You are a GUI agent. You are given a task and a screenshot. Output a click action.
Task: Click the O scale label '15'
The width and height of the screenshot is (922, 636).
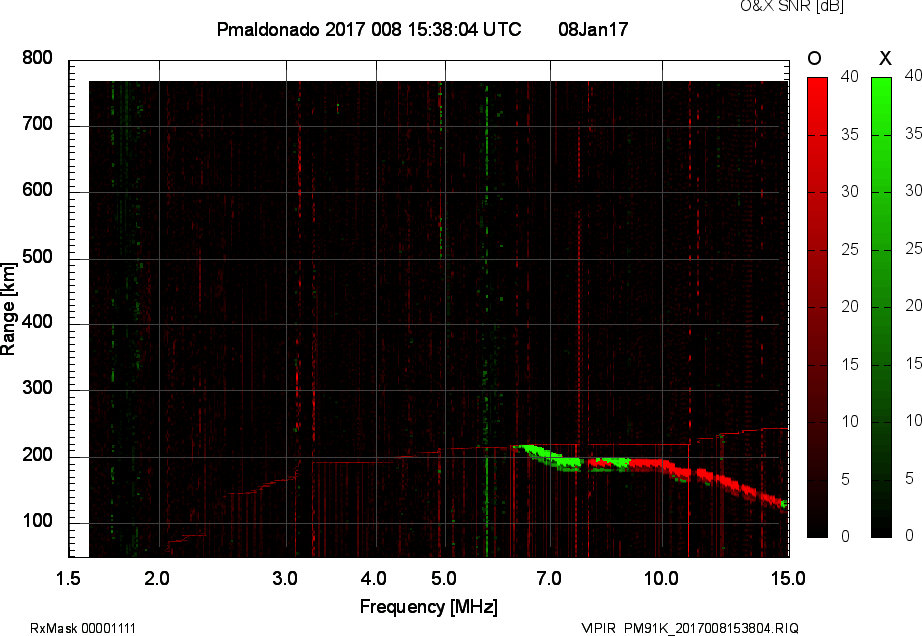pos(850,364)
